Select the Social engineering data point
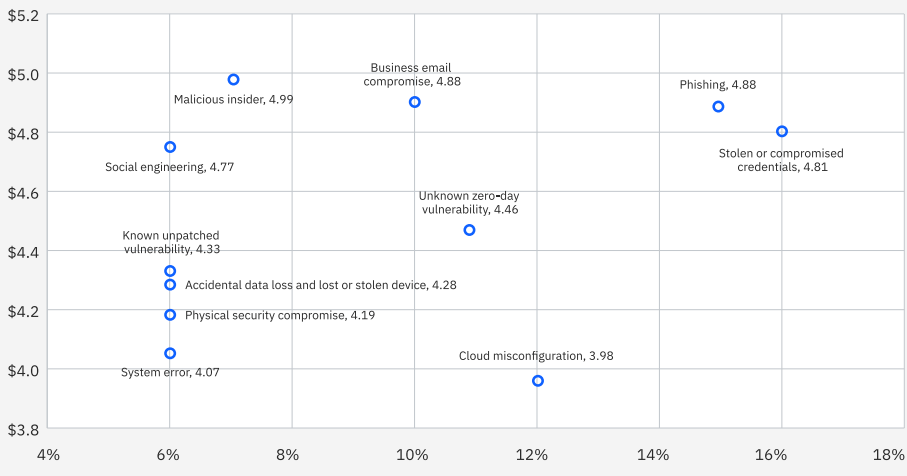Viewport: 907px width, 476px height. tap(170, 147)
